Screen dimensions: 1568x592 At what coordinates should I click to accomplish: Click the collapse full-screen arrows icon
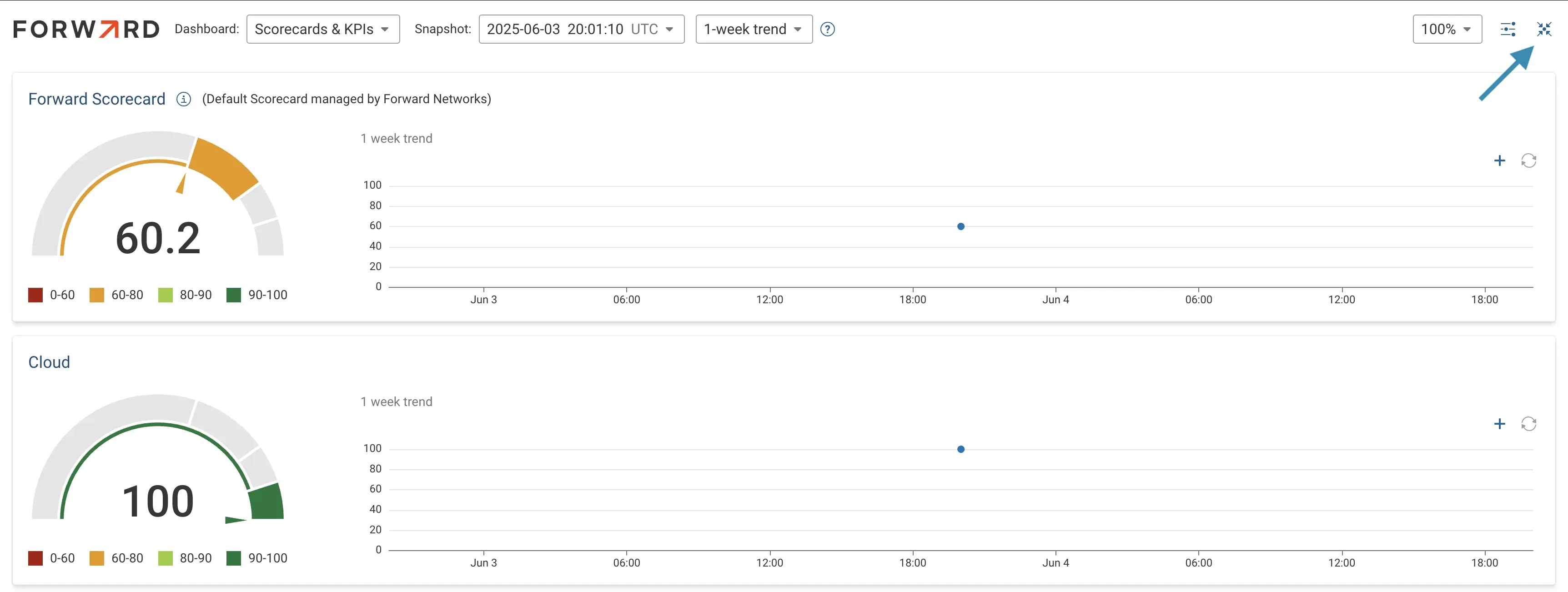[x=1544, y=29]
